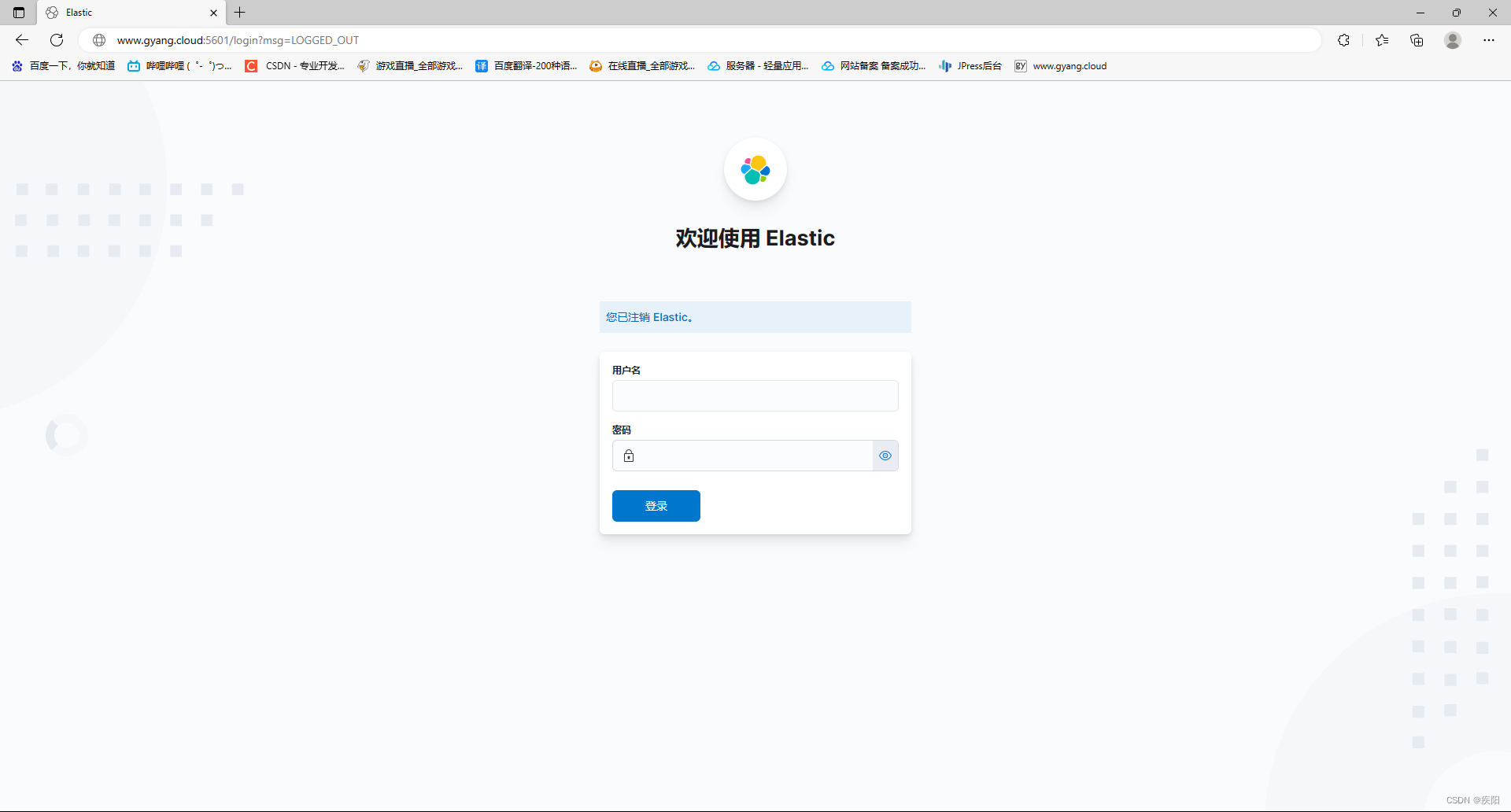Open the 在线直播 bookmark
The height and width of the screenshot is (812, 1511).
click(641, 66)
